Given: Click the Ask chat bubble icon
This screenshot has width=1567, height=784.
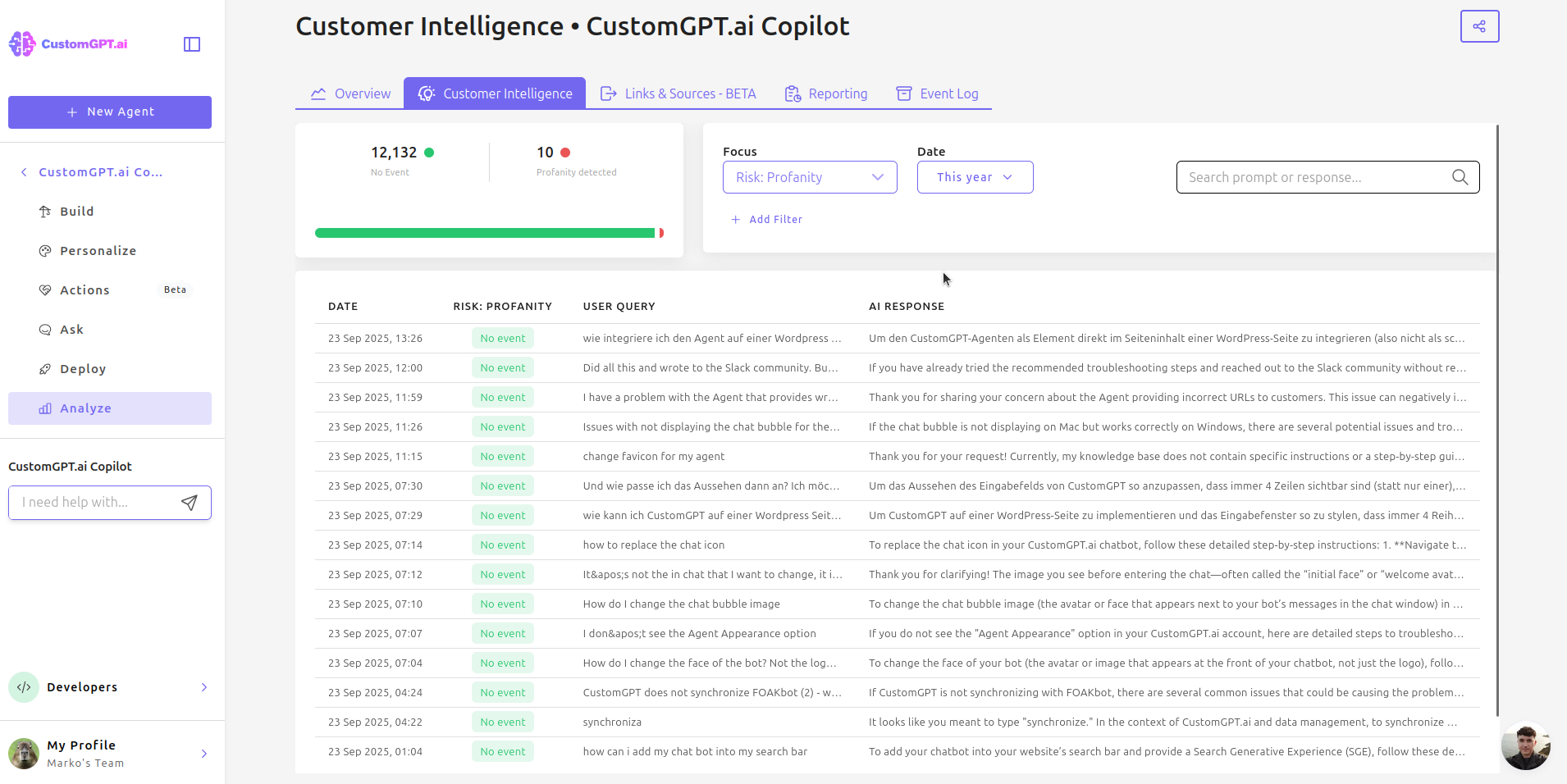Looking at the screenshot, I should [x=45, y=330].
